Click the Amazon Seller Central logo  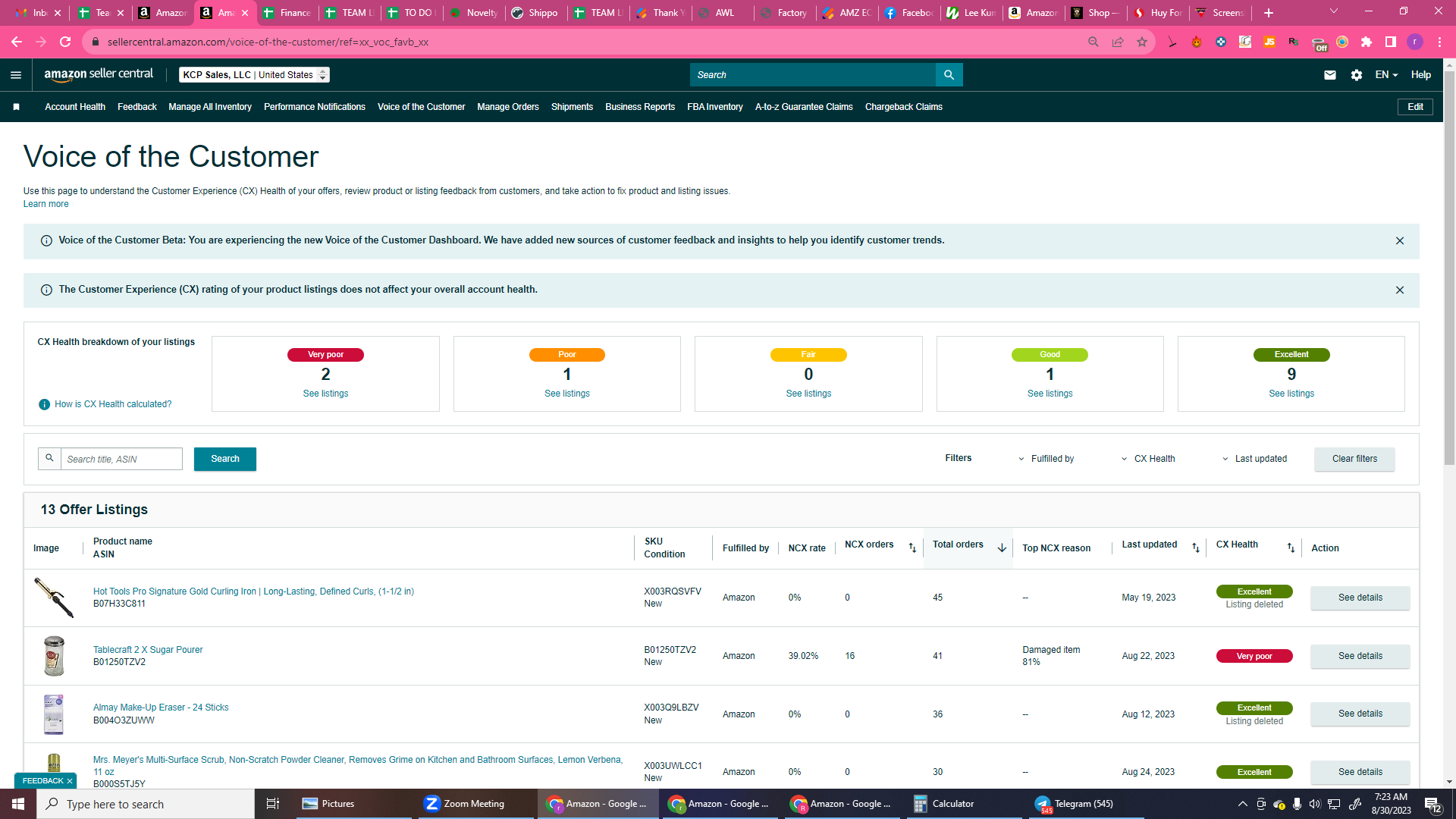pyautogui.click(x=99, y=74)
